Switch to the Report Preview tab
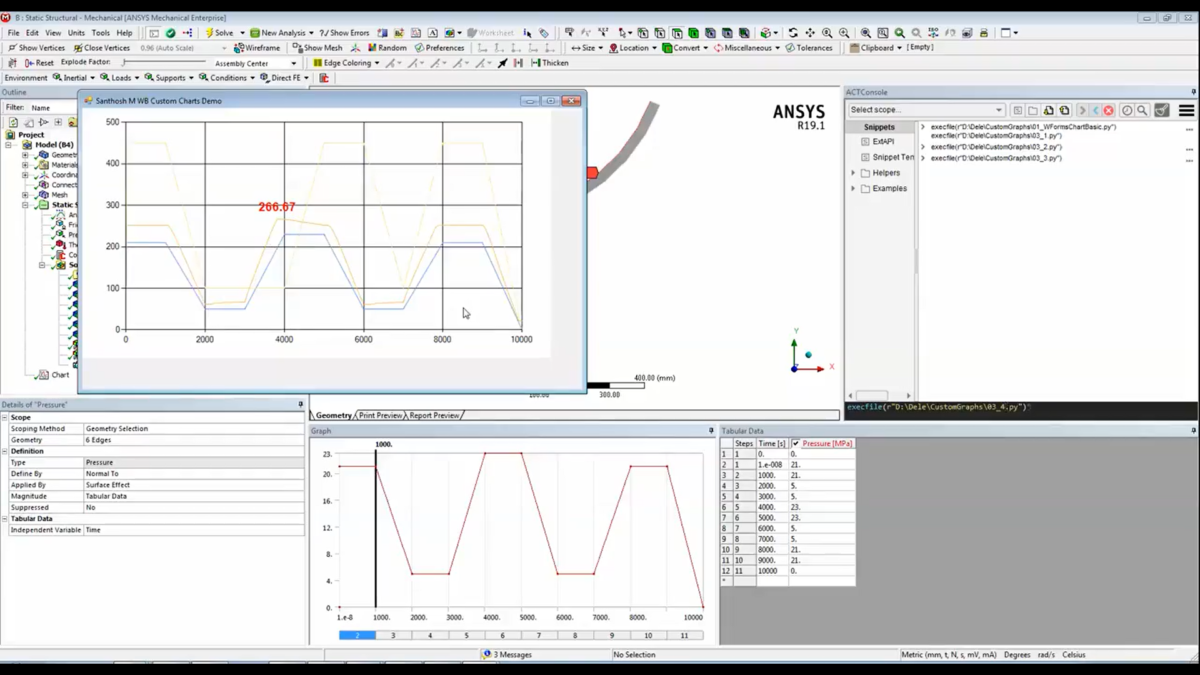 click(x=435, y=415)
